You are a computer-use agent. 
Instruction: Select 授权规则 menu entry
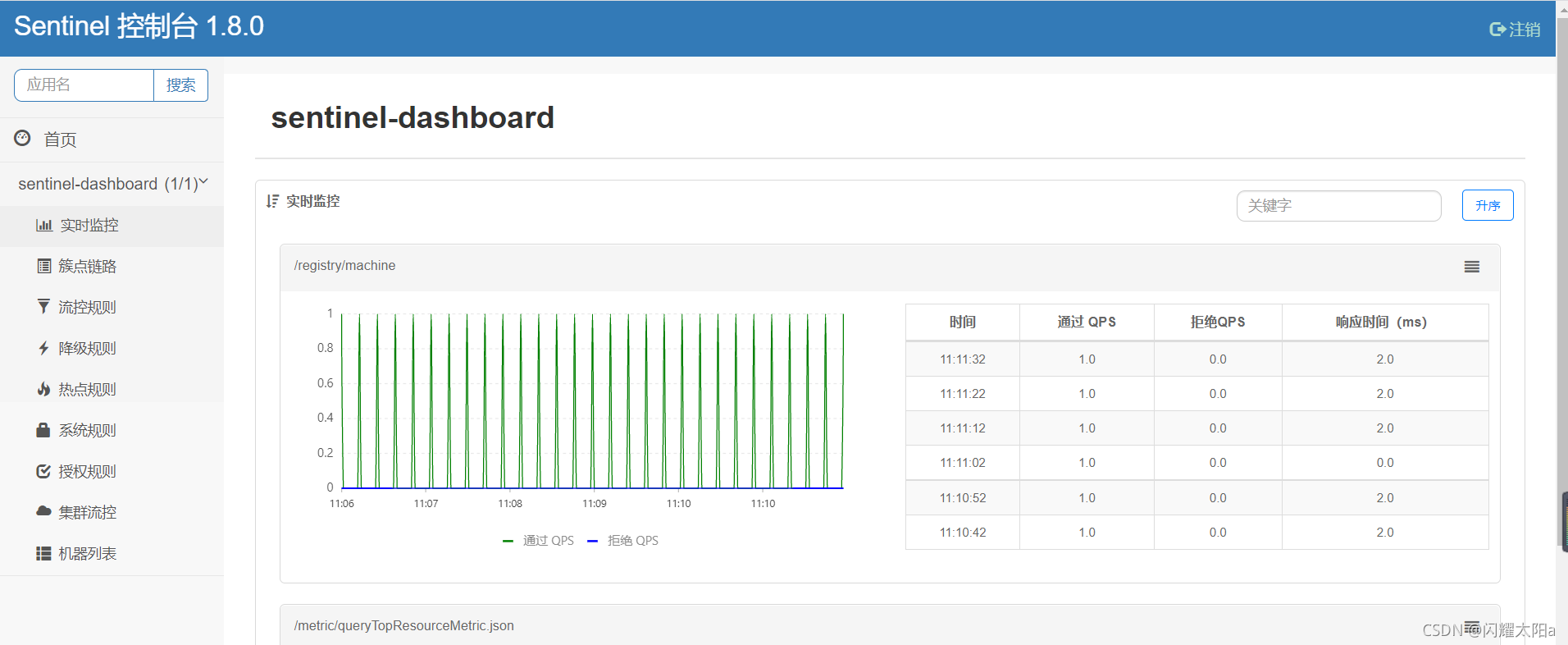pyautogui.click(x=112, y=472)
